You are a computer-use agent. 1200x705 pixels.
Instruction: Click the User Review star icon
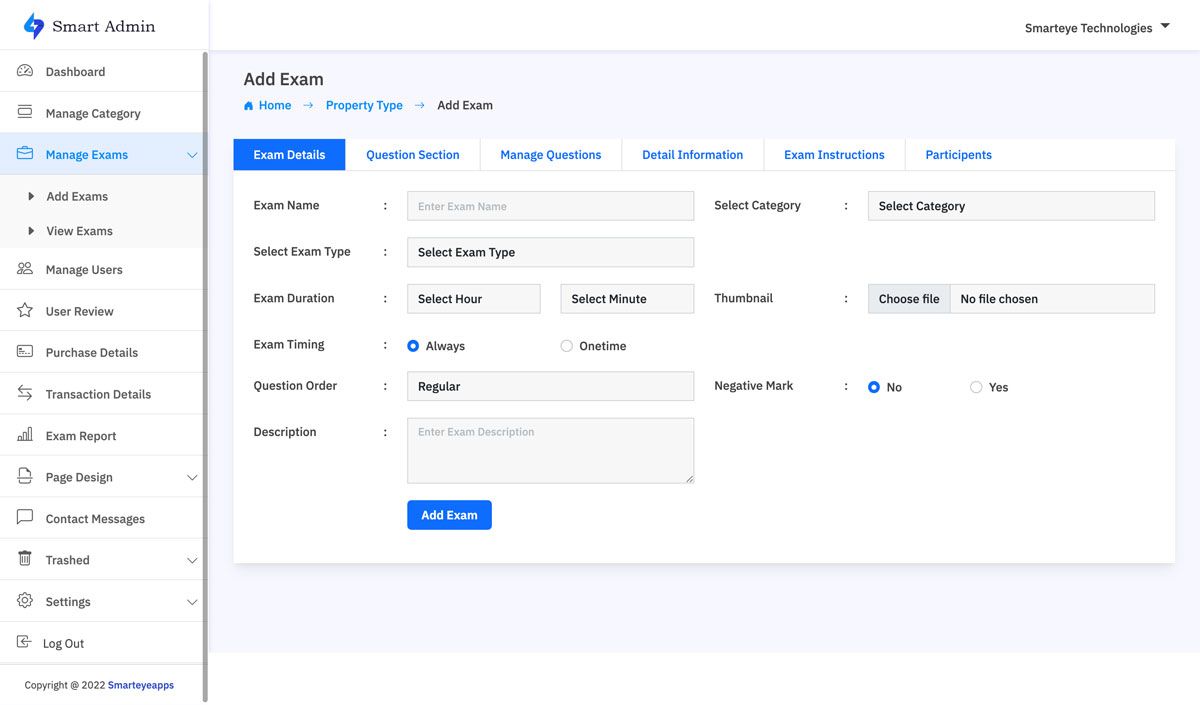[x=25, y=311]
